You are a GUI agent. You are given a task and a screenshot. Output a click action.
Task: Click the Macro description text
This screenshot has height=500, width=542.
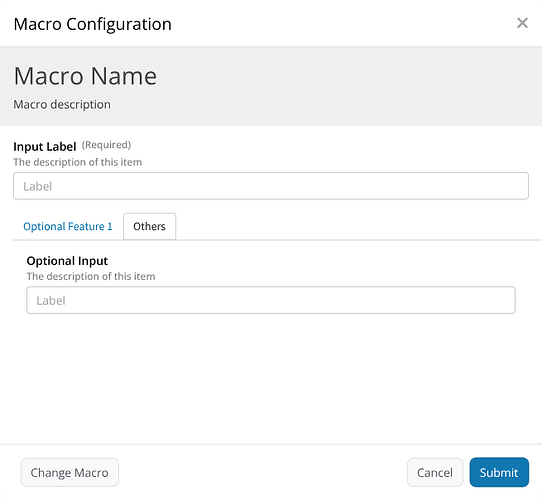click(62, 104)
